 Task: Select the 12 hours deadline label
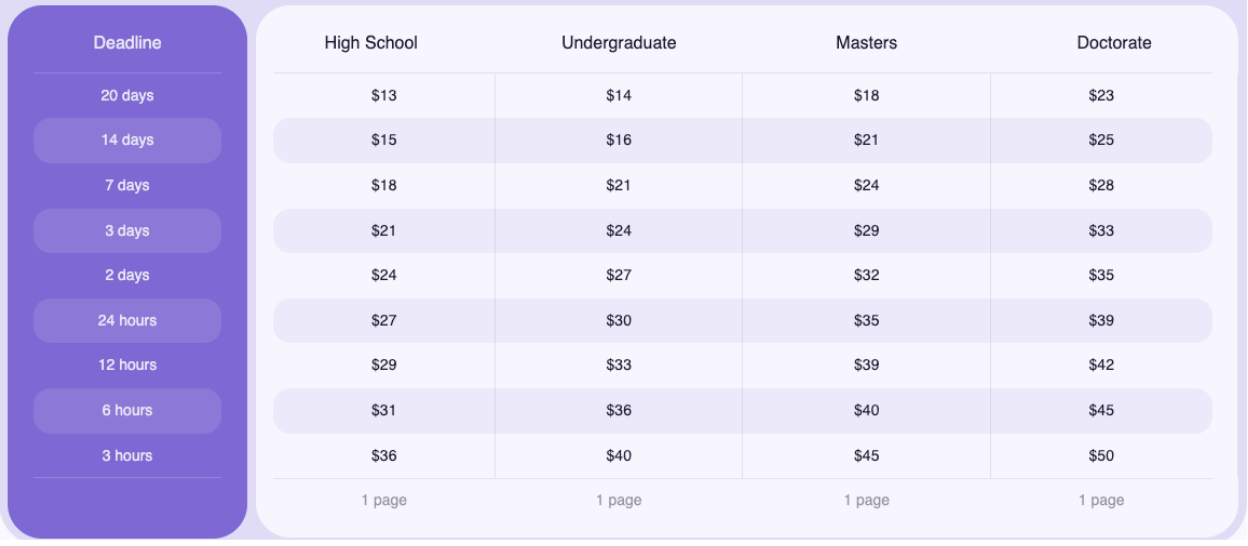[x=127, y=365]
